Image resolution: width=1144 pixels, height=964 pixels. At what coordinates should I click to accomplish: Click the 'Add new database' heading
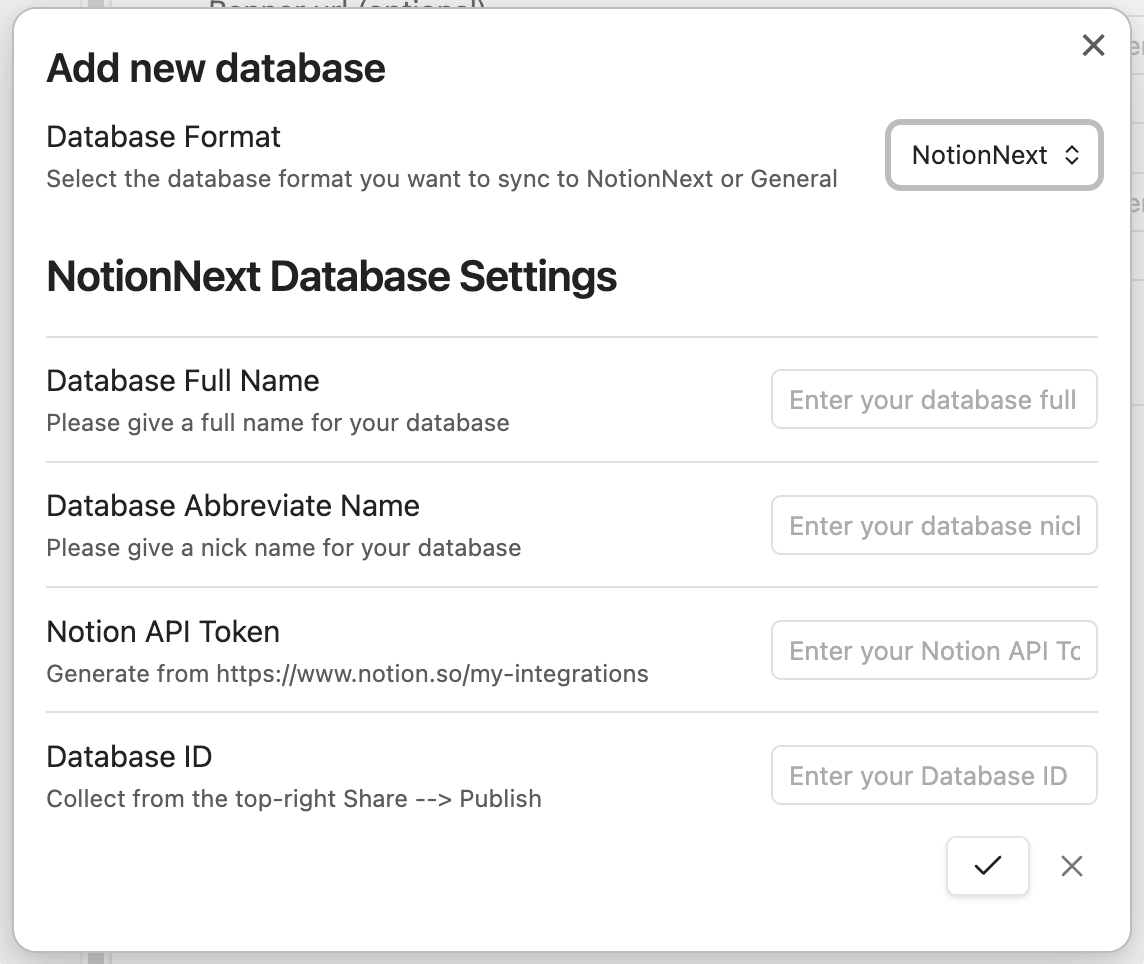216,68
